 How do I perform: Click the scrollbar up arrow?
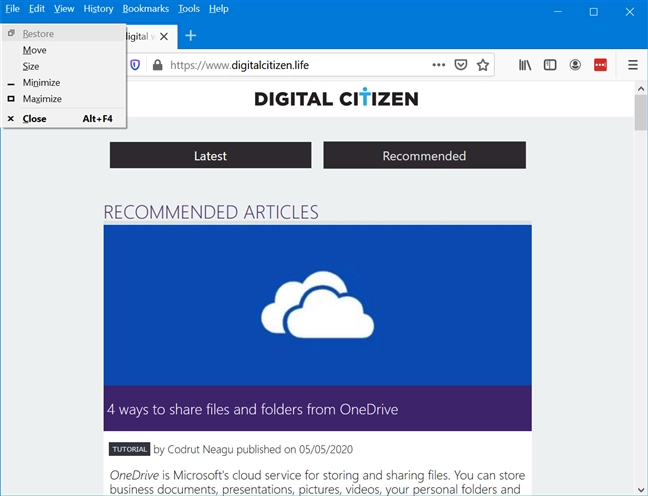[x=641, y=88]
